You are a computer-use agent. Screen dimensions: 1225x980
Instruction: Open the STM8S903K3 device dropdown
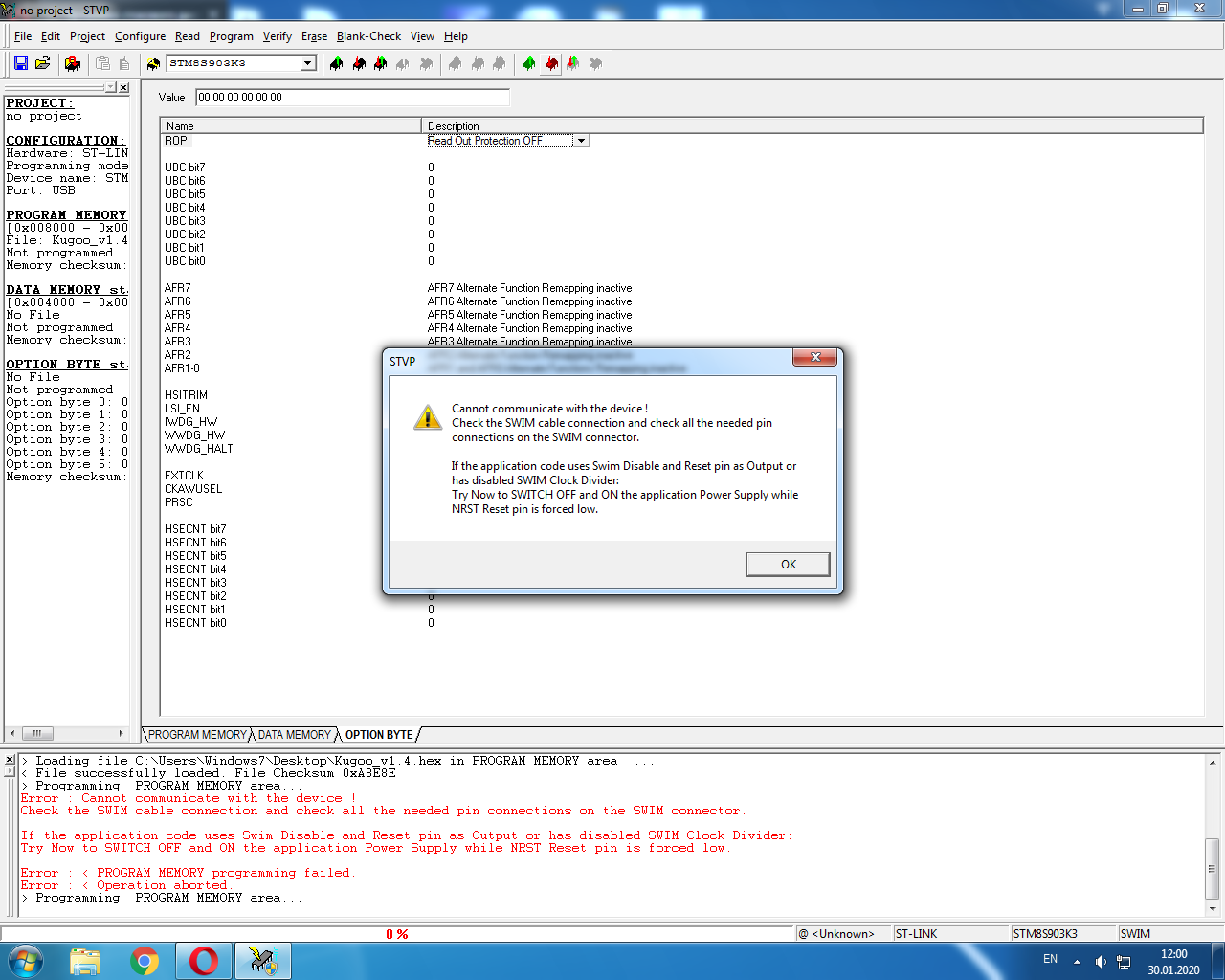pyautogui.click(x=308, y=63)
